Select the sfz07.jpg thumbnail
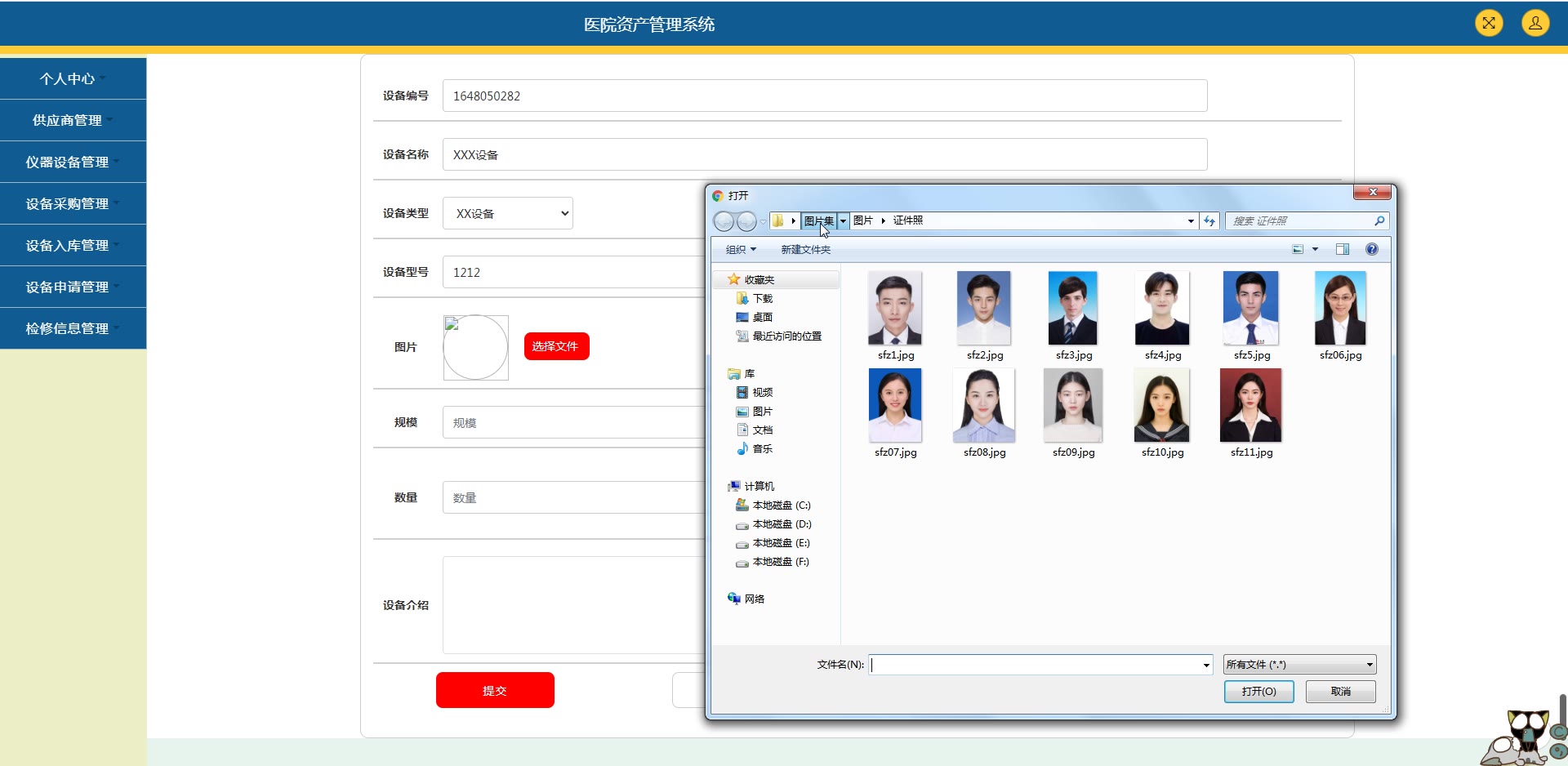 point(895,405)
